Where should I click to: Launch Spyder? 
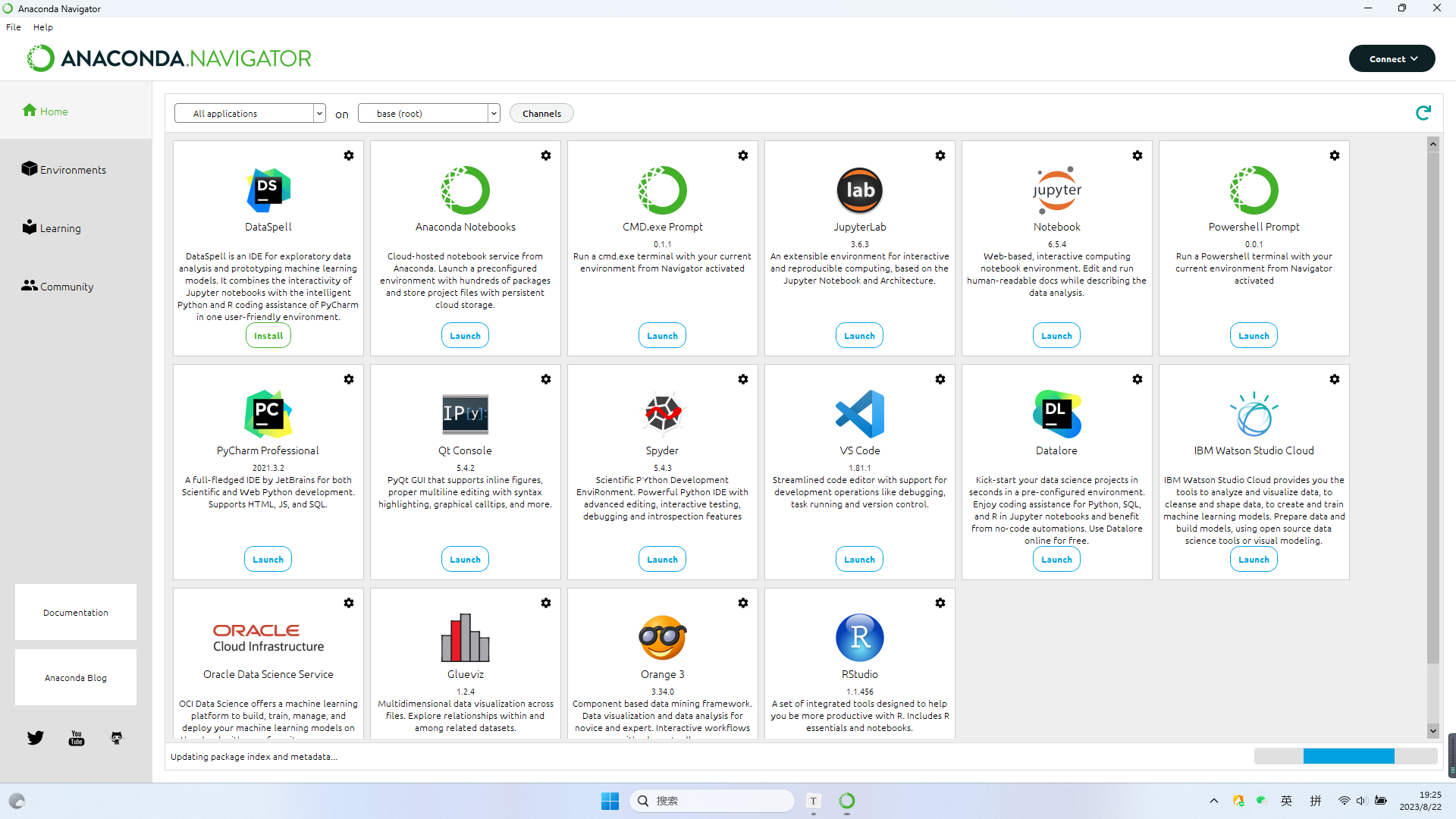pos(663,560)
